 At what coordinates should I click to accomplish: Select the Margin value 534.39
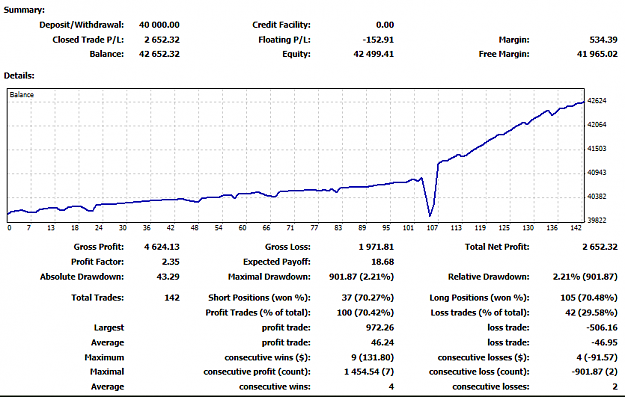point(603,40)
